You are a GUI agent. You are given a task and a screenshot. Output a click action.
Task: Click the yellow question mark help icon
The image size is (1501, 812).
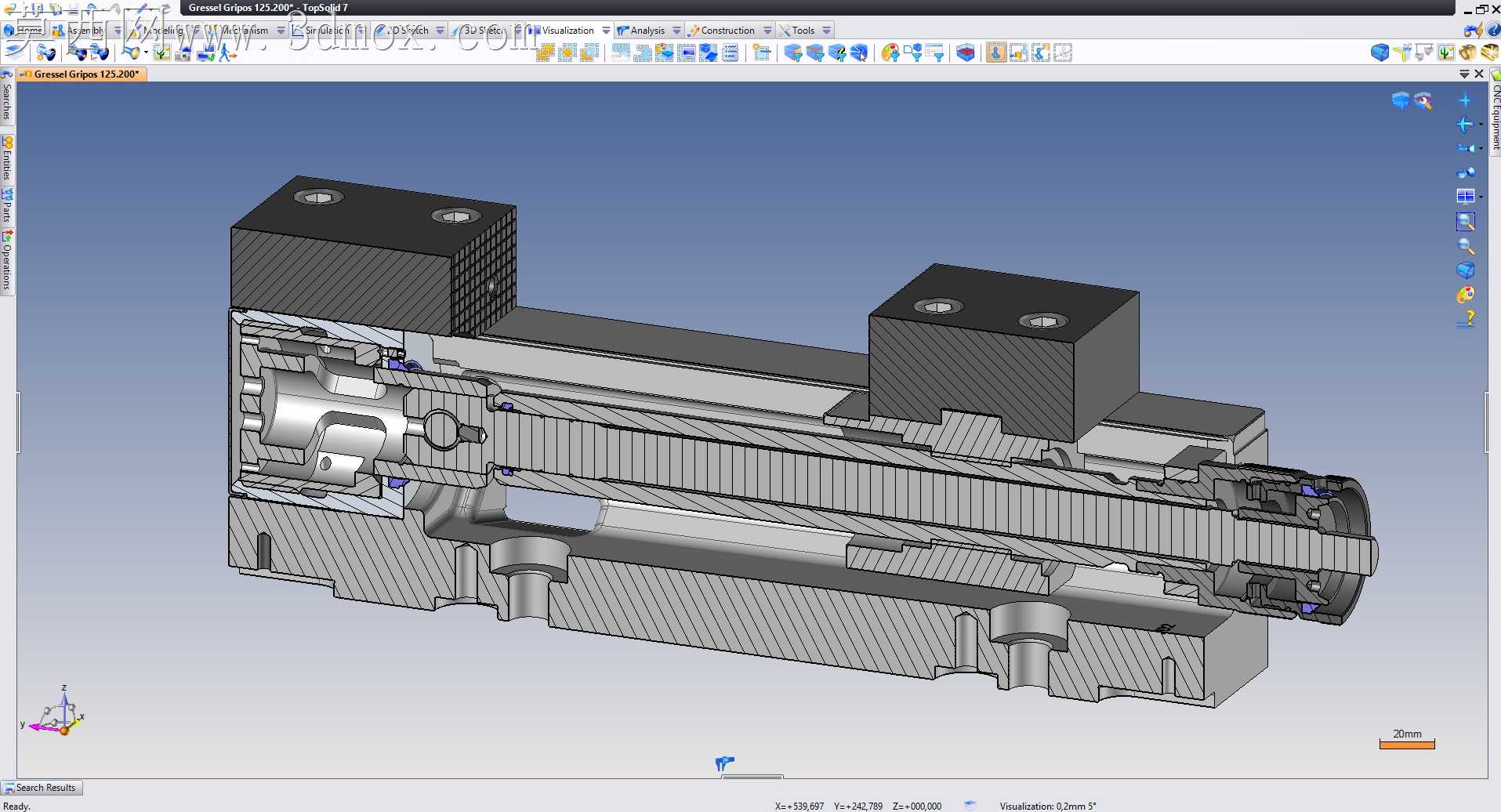tap(1466, 319)
